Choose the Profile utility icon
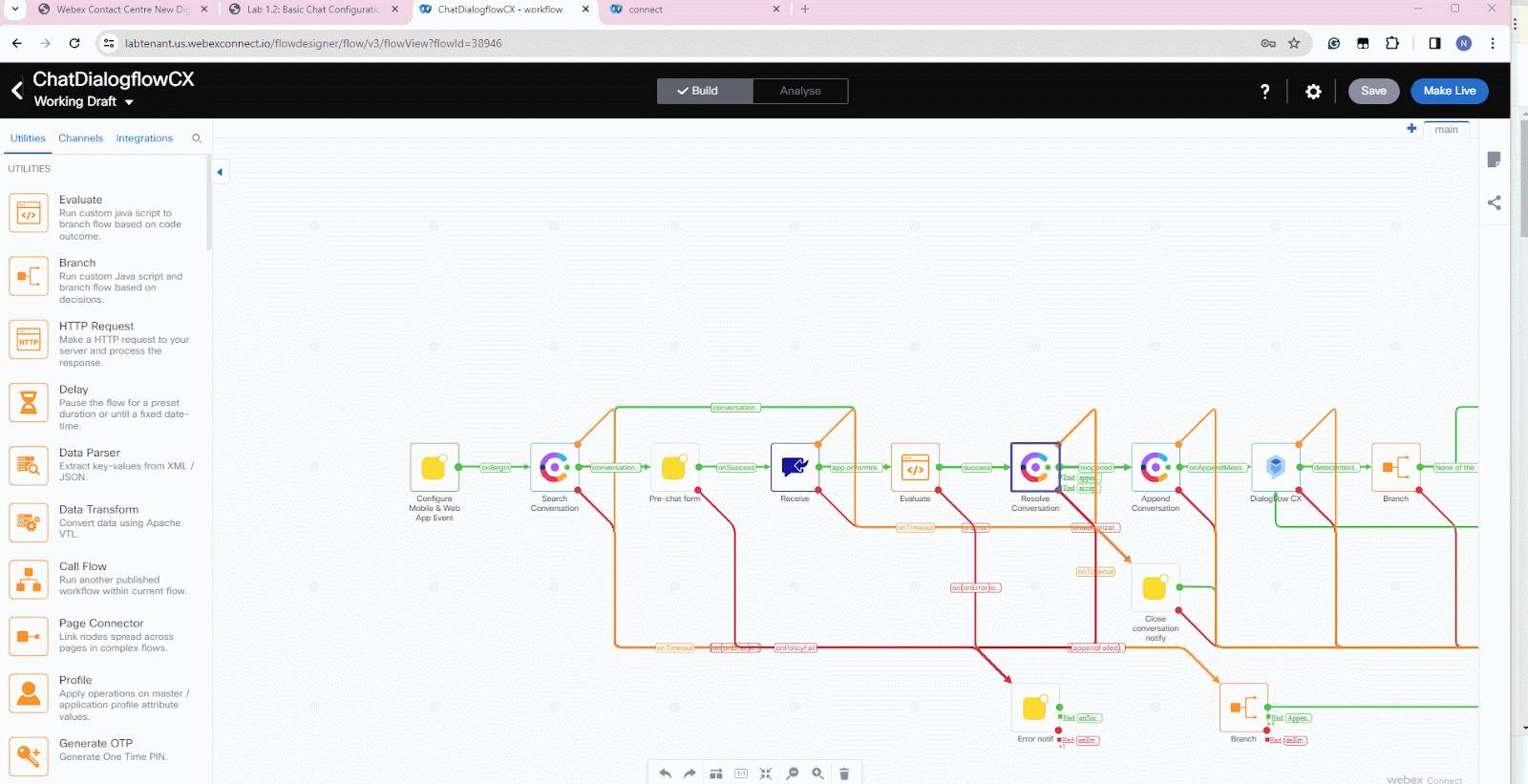The height and width of the screenshot is (784, 1528). (29, 693)
